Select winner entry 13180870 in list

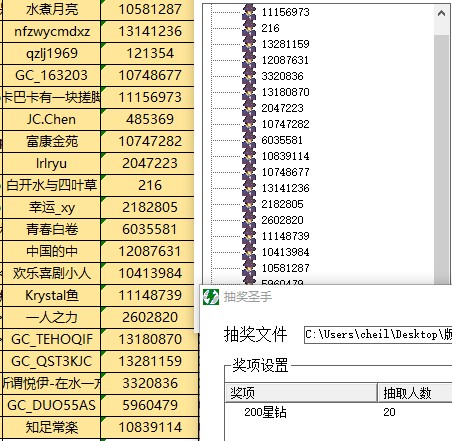(285, 92)
